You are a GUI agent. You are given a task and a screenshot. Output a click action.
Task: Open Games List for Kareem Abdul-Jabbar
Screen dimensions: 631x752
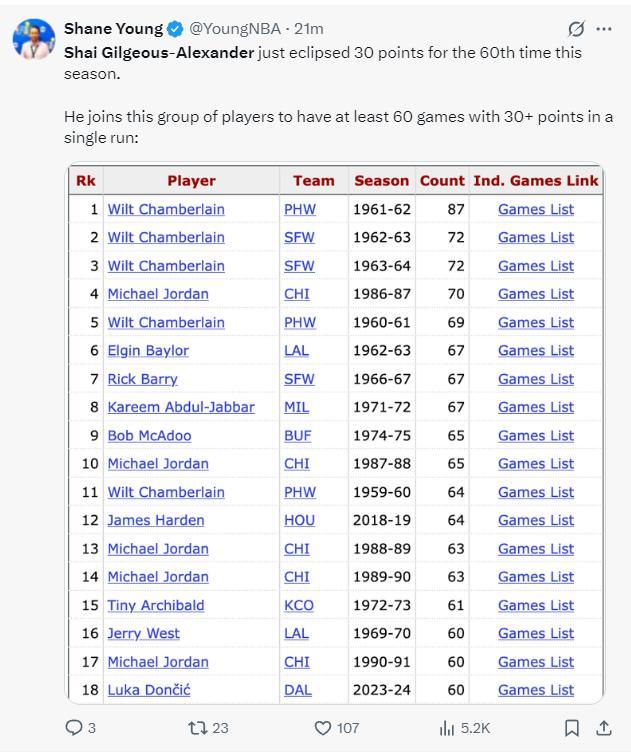click(536, 407)
